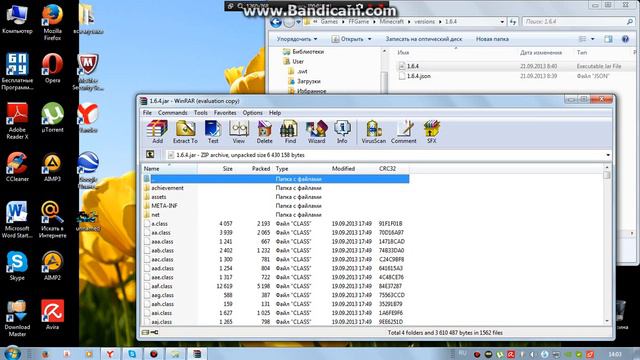This screenshot has width=640, height=360.
Task: Open the View file tool
Action: point(239,132)
